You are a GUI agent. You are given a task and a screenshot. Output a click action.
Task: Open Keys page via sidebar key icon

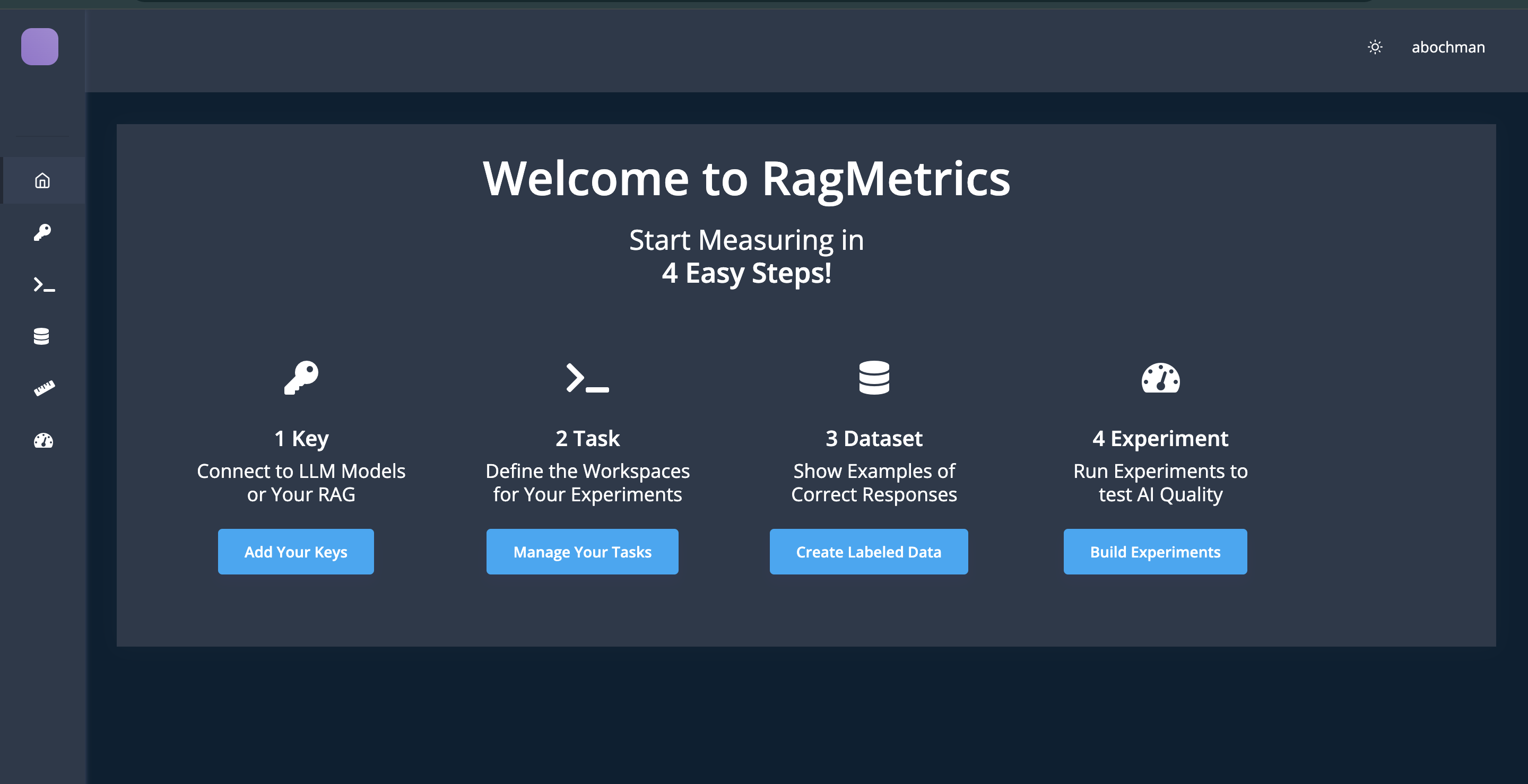[x=42, y=232]
